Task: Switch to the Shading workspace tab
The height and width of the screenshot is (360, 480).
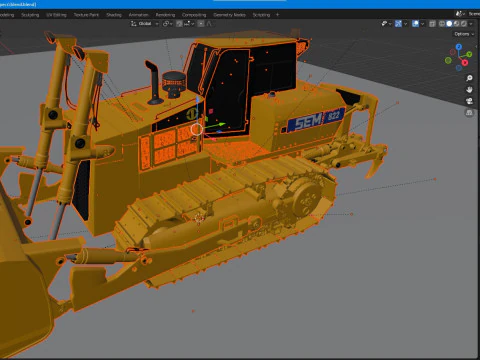Action: coord(114,15)
